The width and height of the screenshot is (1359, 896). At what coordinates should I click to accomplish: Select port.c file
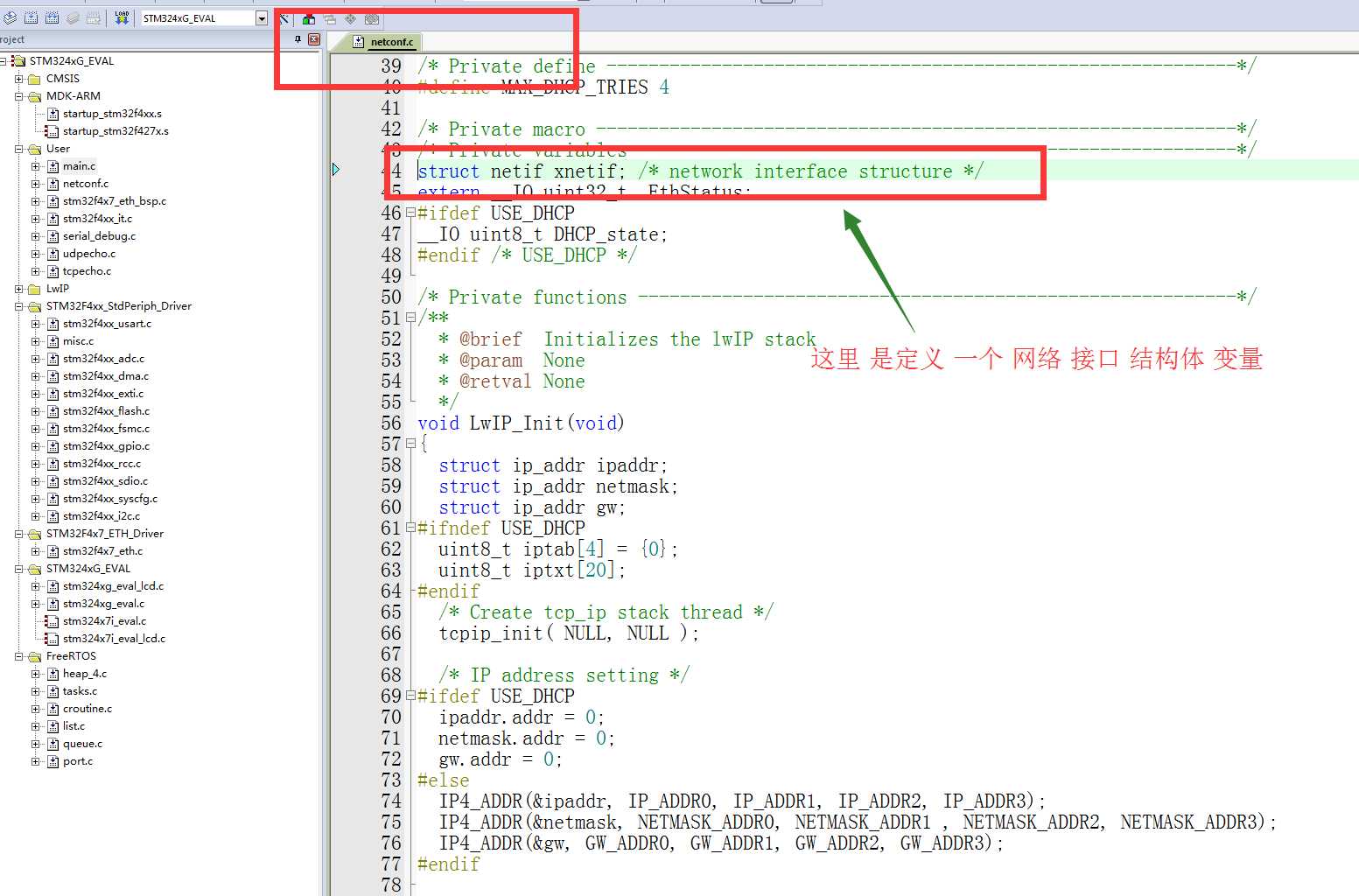click(77, 761)
